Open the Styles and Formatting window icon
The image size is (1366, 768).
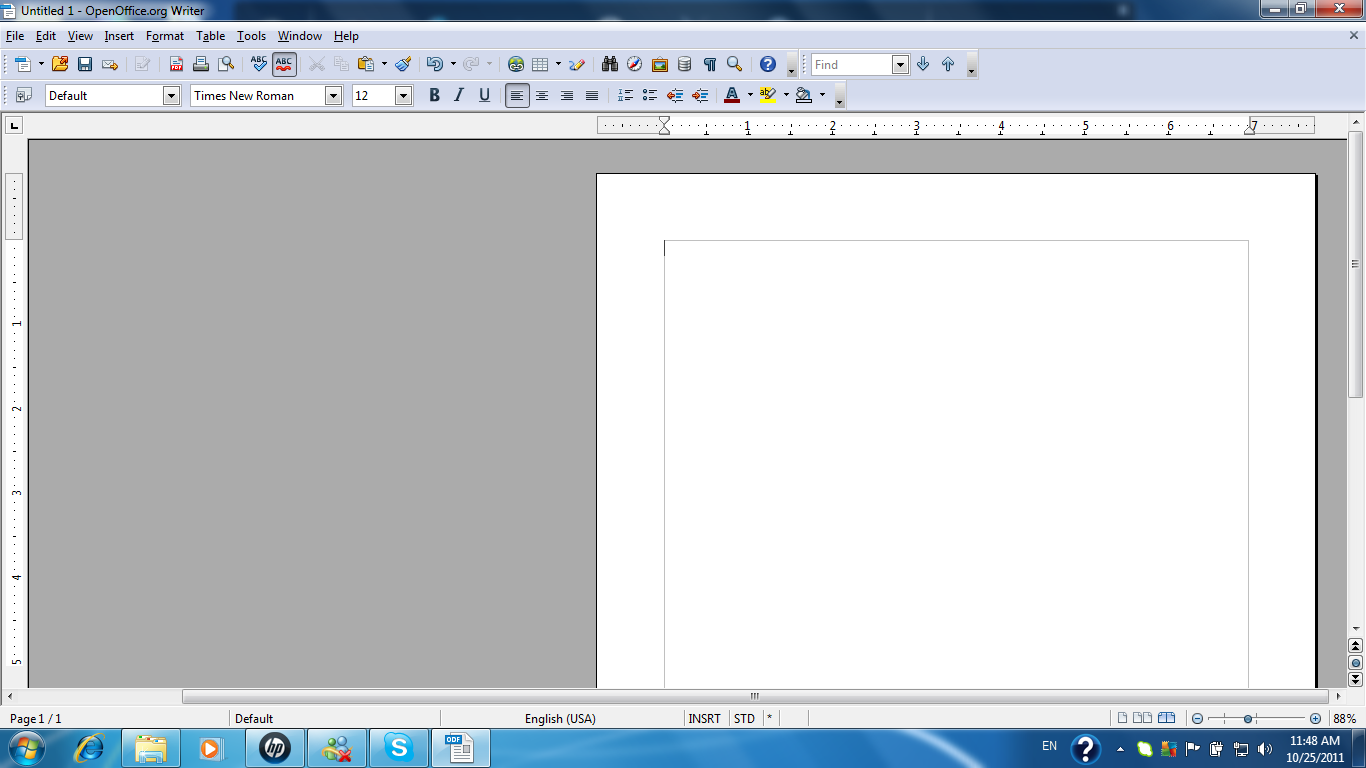[x=24, y=95]
